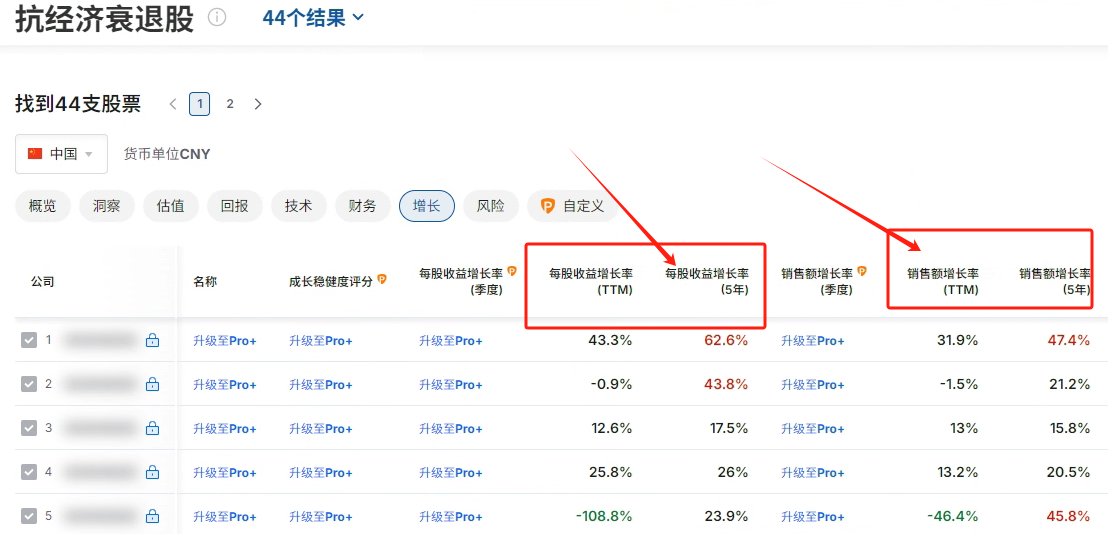The width and height of the screenshot is (1108, 534).
Task: Click the info icon beside 抗经济衰退股 title
Action: click(217, 18)
